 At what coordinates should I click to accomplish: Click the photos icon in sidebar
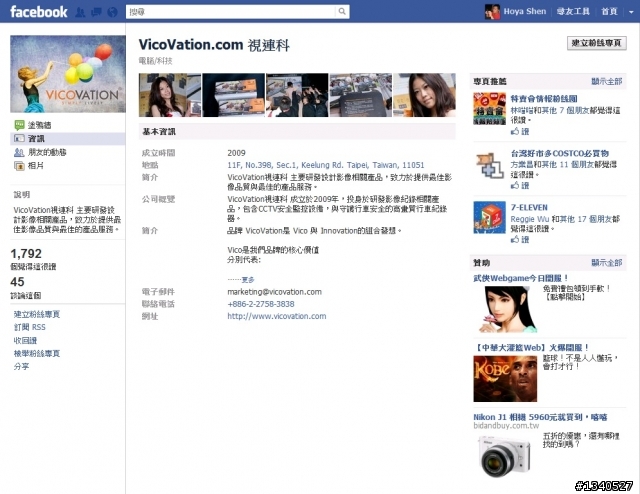point(19,166)
